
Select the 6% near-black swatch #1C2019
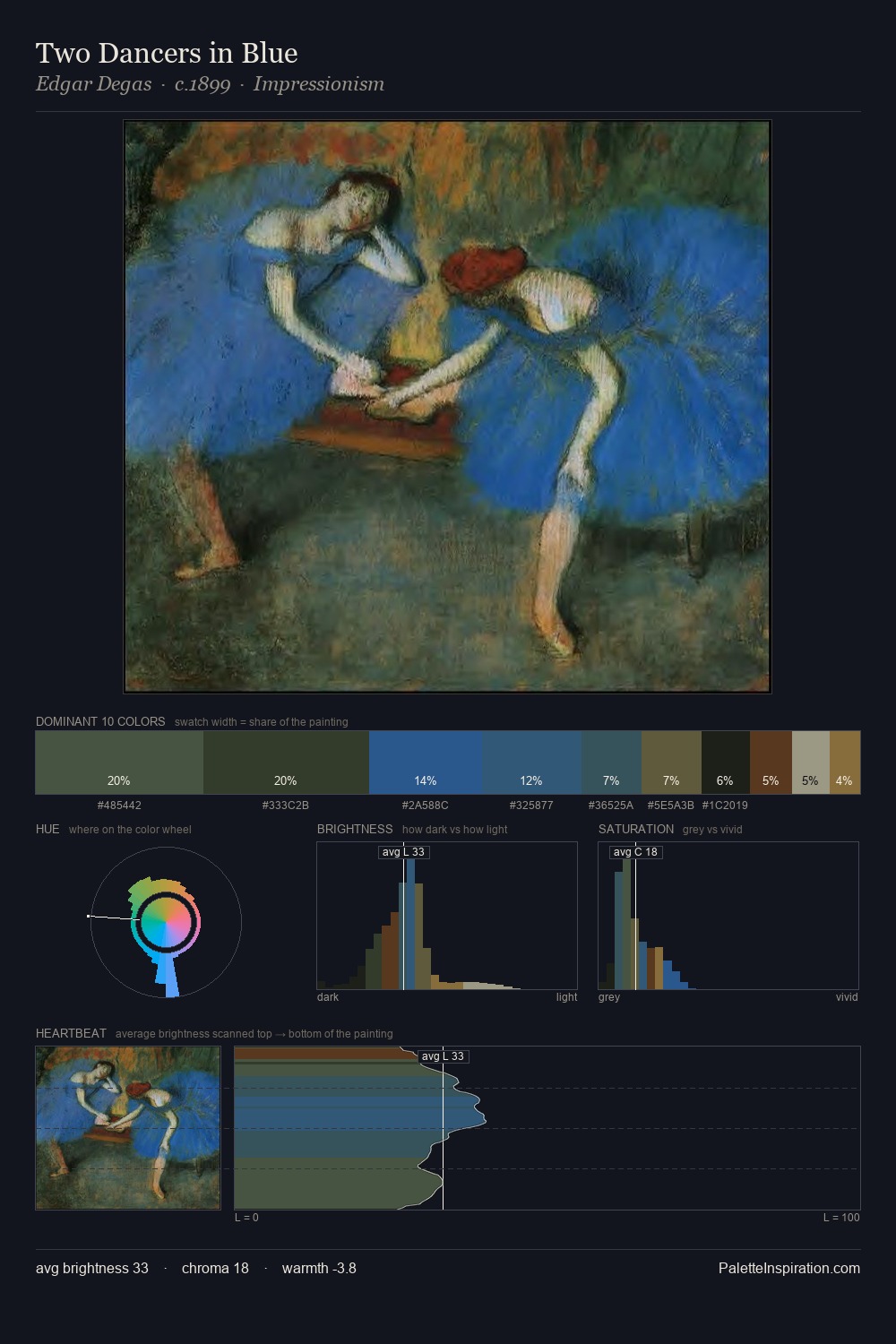pyautogui.click(x=726, y=762)
